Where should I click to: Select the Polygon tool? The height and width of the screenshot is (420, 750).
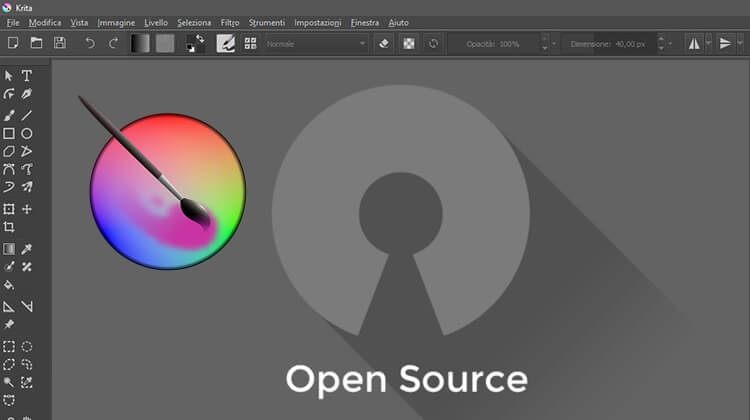[x=9, y=151]
